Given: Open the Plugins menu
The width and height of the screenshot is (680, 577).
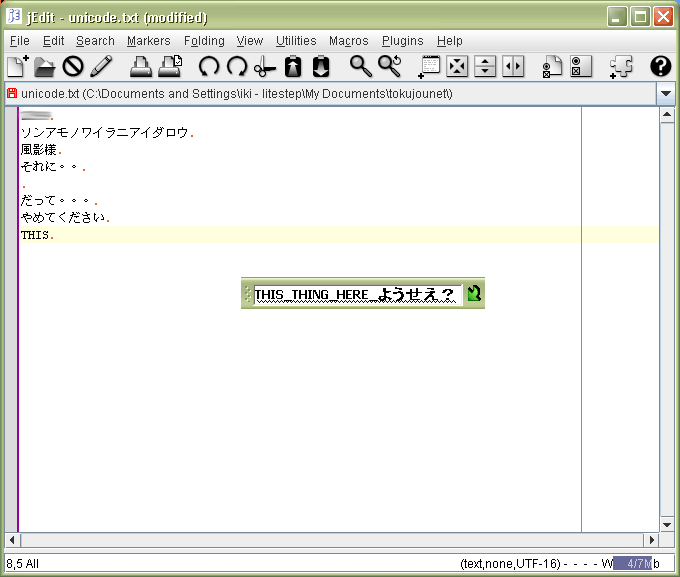Looking at the screenshot, I should (403, 41).
